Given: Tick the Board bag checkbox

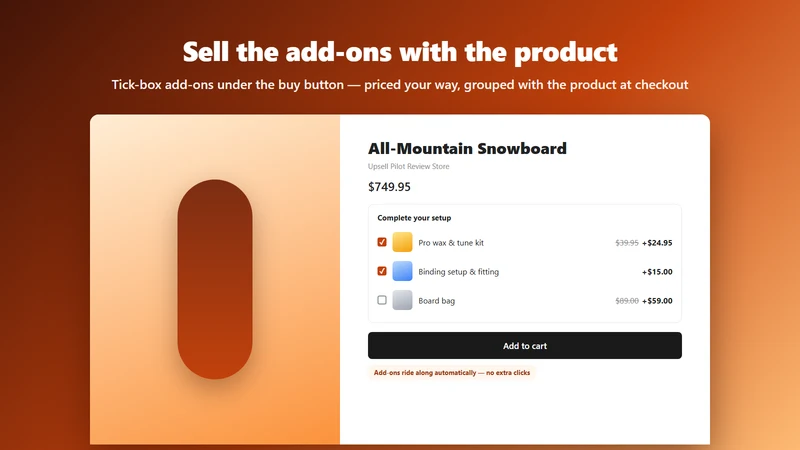Looking at the screenshot, I should (382, 300).
